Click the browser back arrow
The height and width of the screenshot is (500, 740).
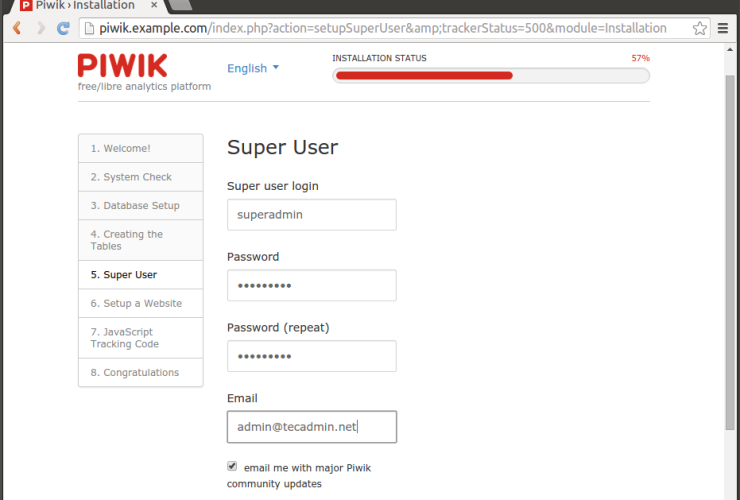[x=16, y=28]
